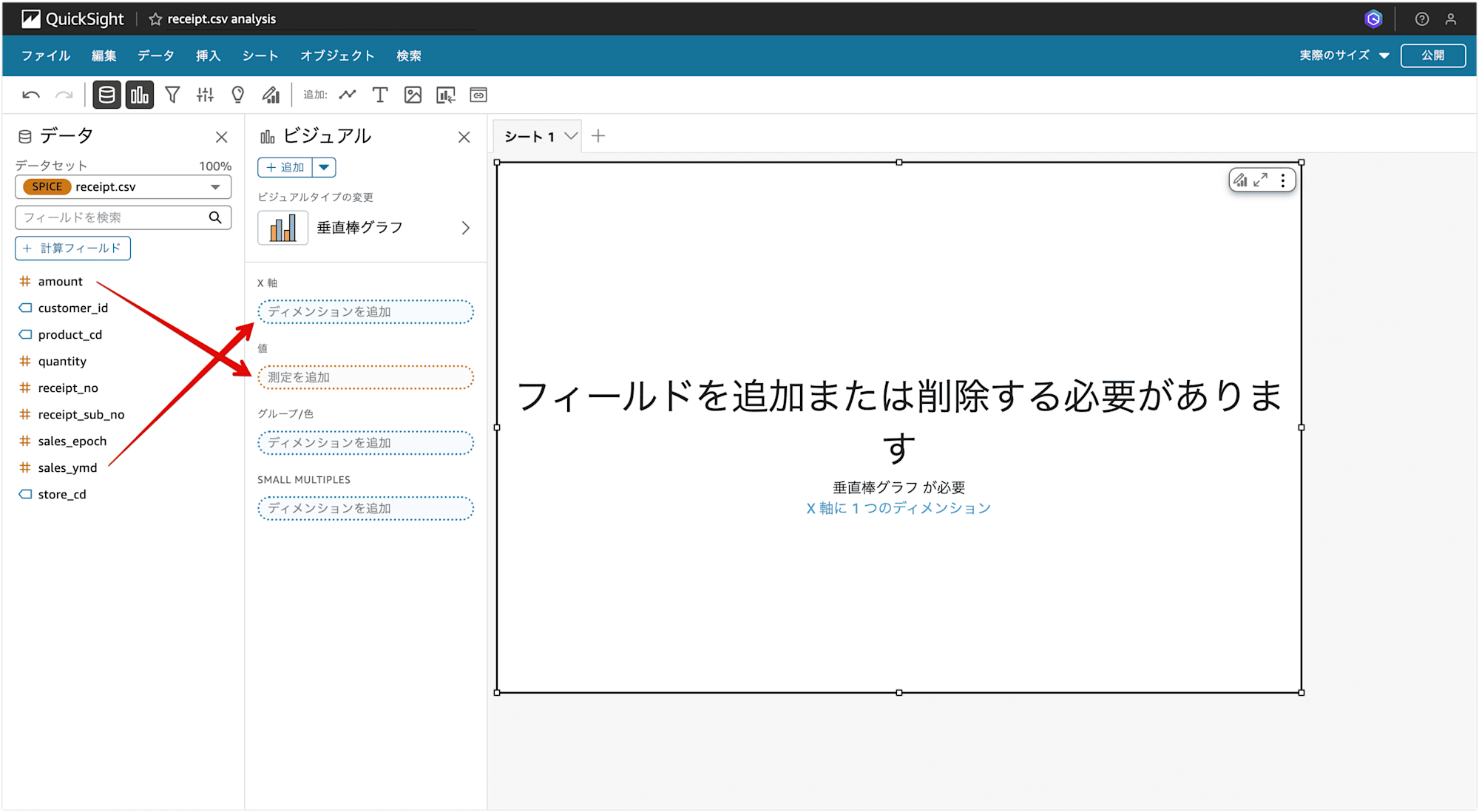The image size is (1479, 812).
Task: Select the receipt_sub_no field
Action: [x=81, y=415]
